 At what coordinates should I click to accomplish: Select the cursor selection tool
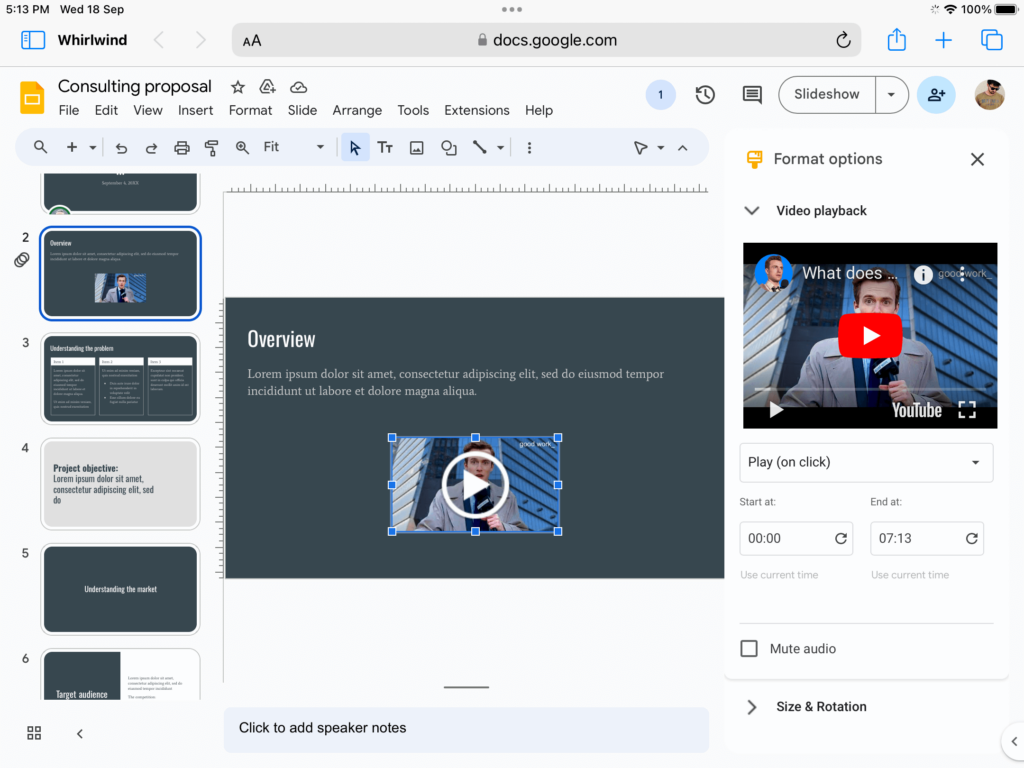[x=355, y=147]
